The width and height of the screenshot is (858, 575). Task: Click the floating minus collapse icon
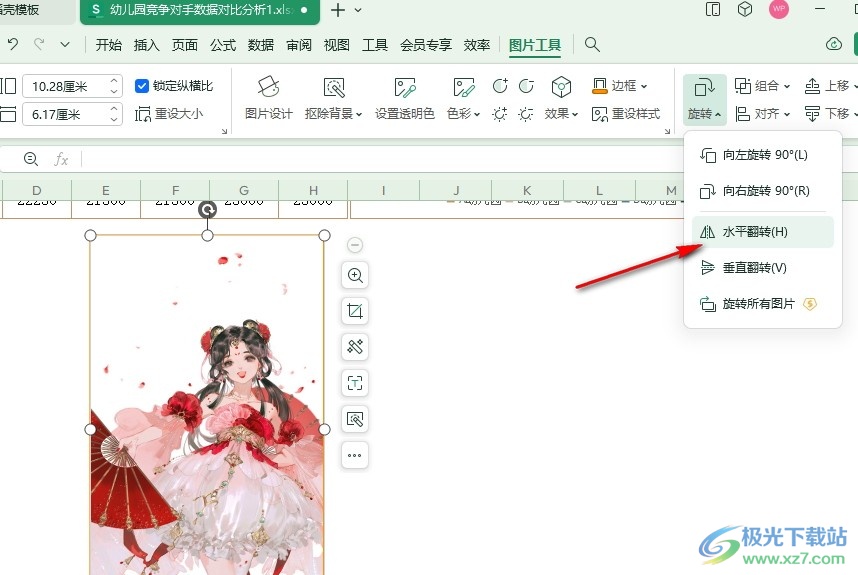tap(355, 245)
